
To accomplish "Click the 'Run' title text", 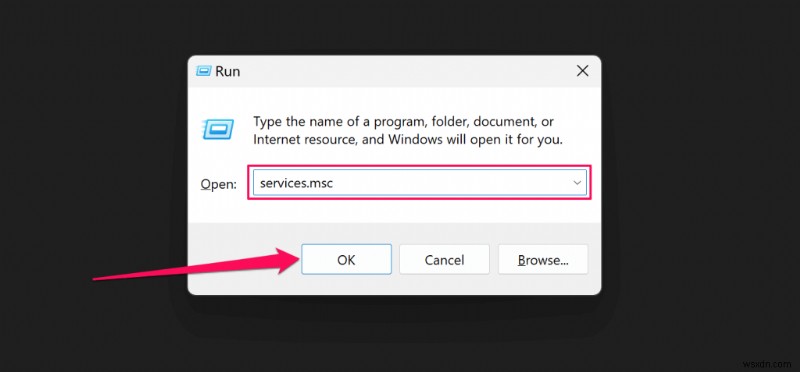I will pyautogui.click(x=228, y=71).
